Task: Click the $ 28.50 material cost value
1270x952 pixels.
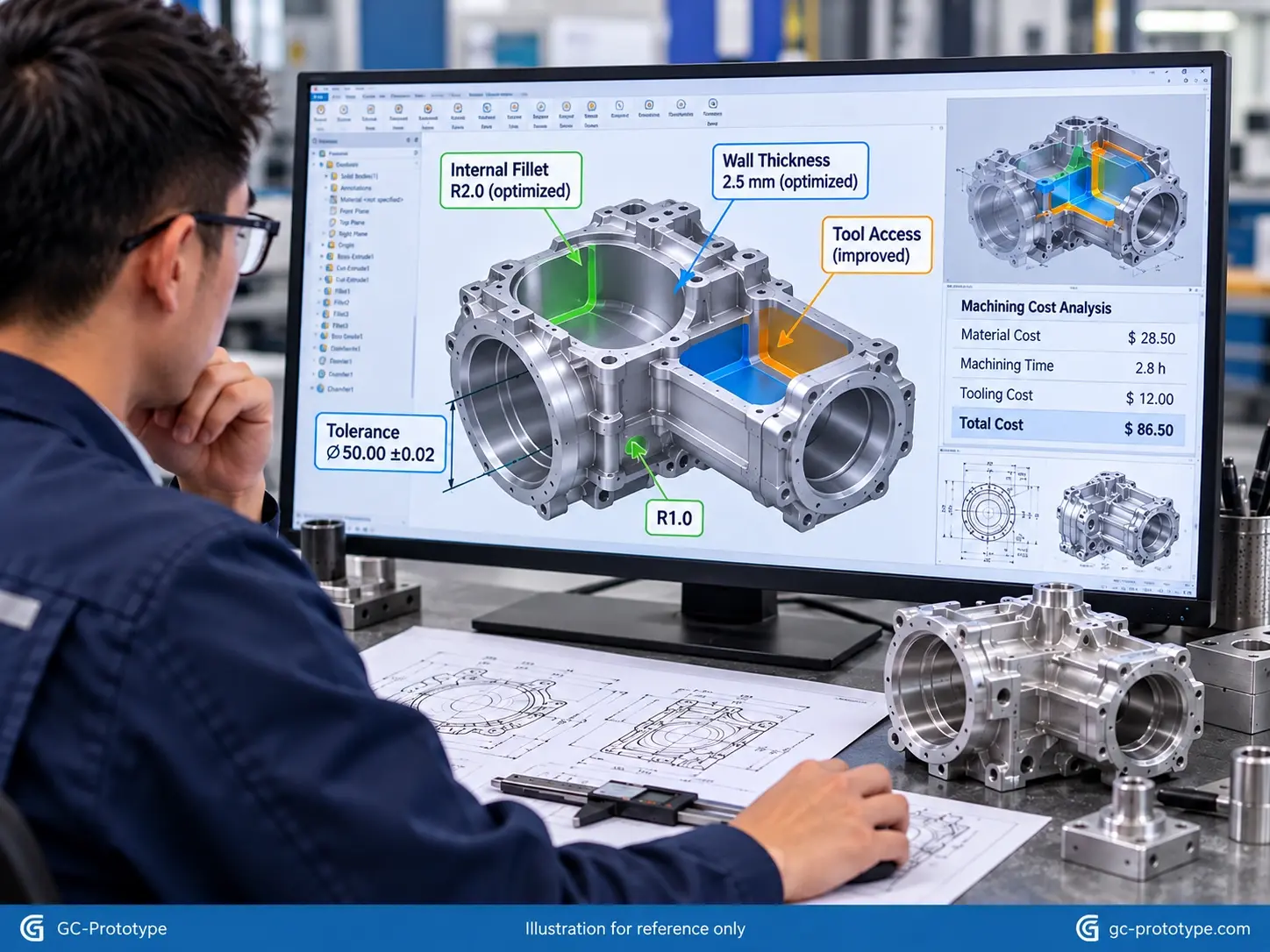Action: coord(1151,338)
